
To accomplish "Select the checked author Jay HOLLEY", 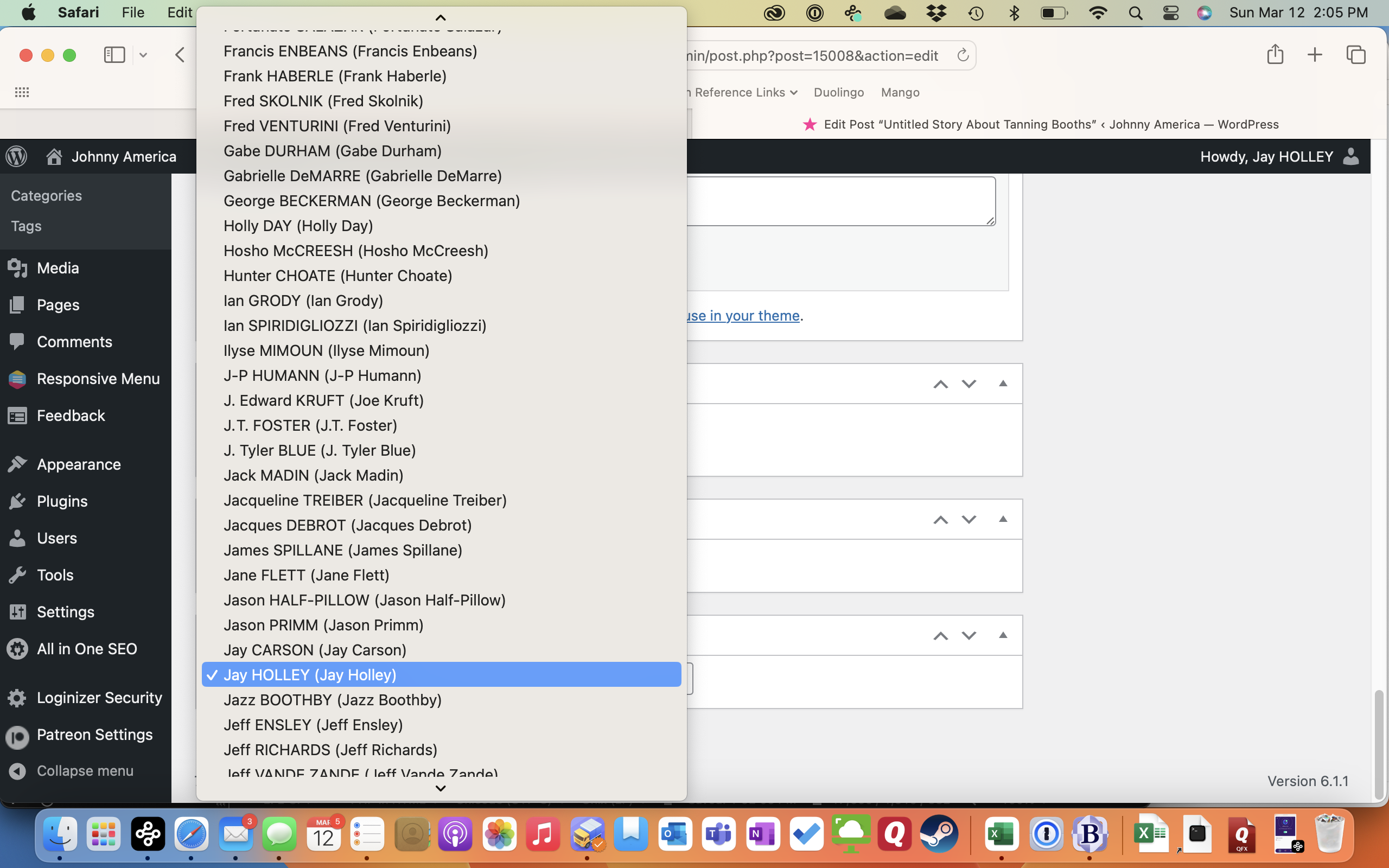I will 311,674.
